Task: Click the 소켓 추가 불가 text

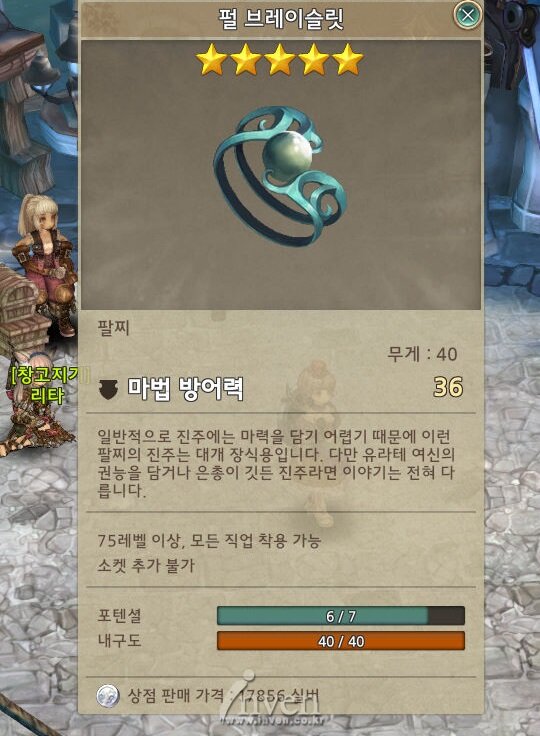Action: pyautogui.click(x=146, y=565)
